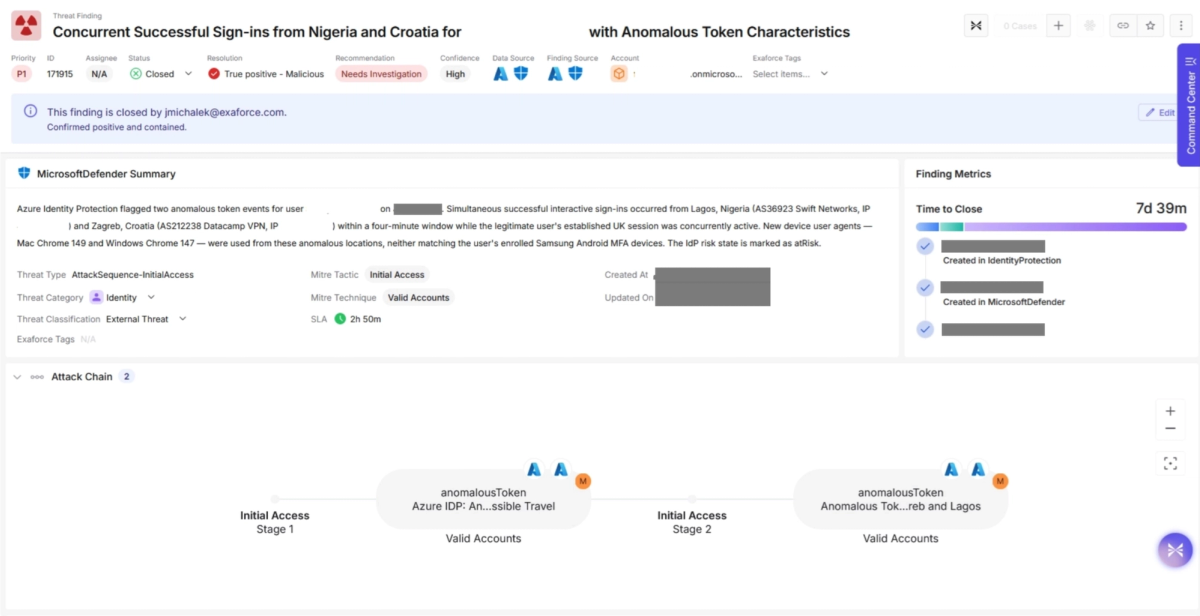Click the orange M badge on Anomalous Tok node
The width and height of the screenshot is (1200, 616).
point(1000,481)
